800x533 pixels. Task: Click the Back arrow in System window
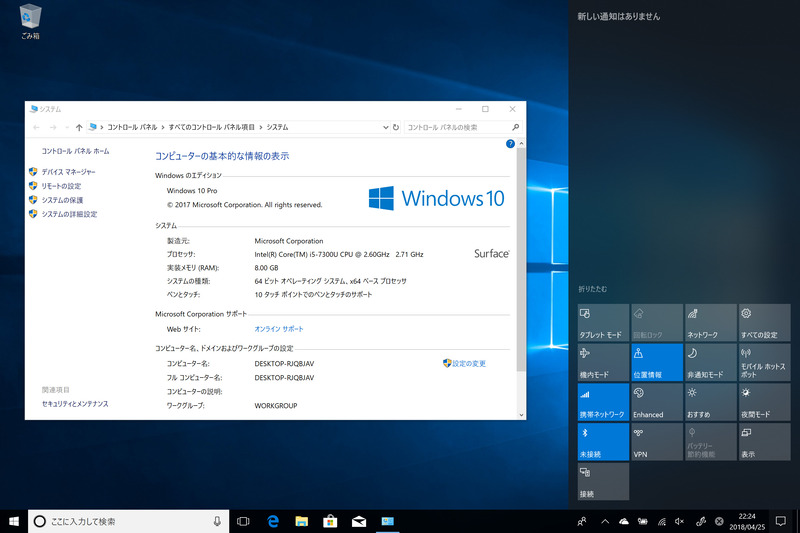36,128
